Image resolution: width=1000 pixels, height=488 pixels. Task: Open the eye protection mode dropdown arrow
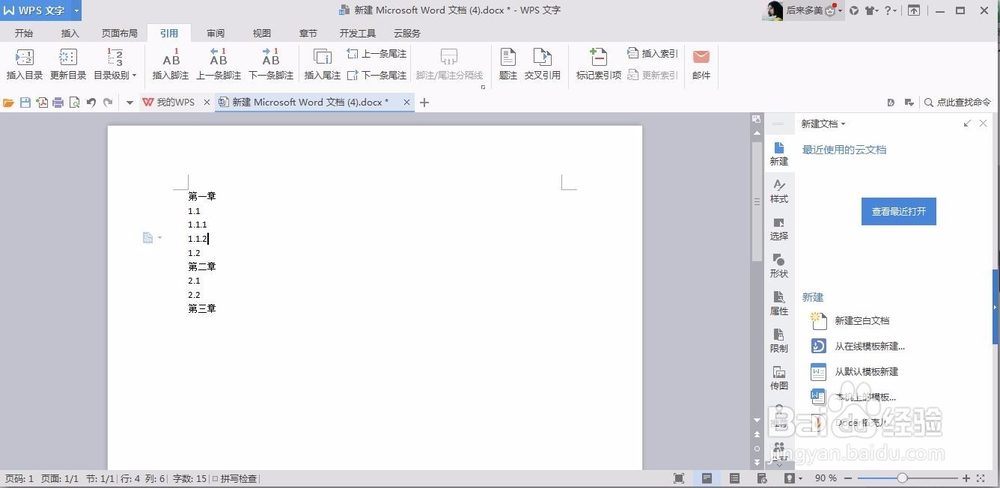pyautogui.click(x=802, y=478)
